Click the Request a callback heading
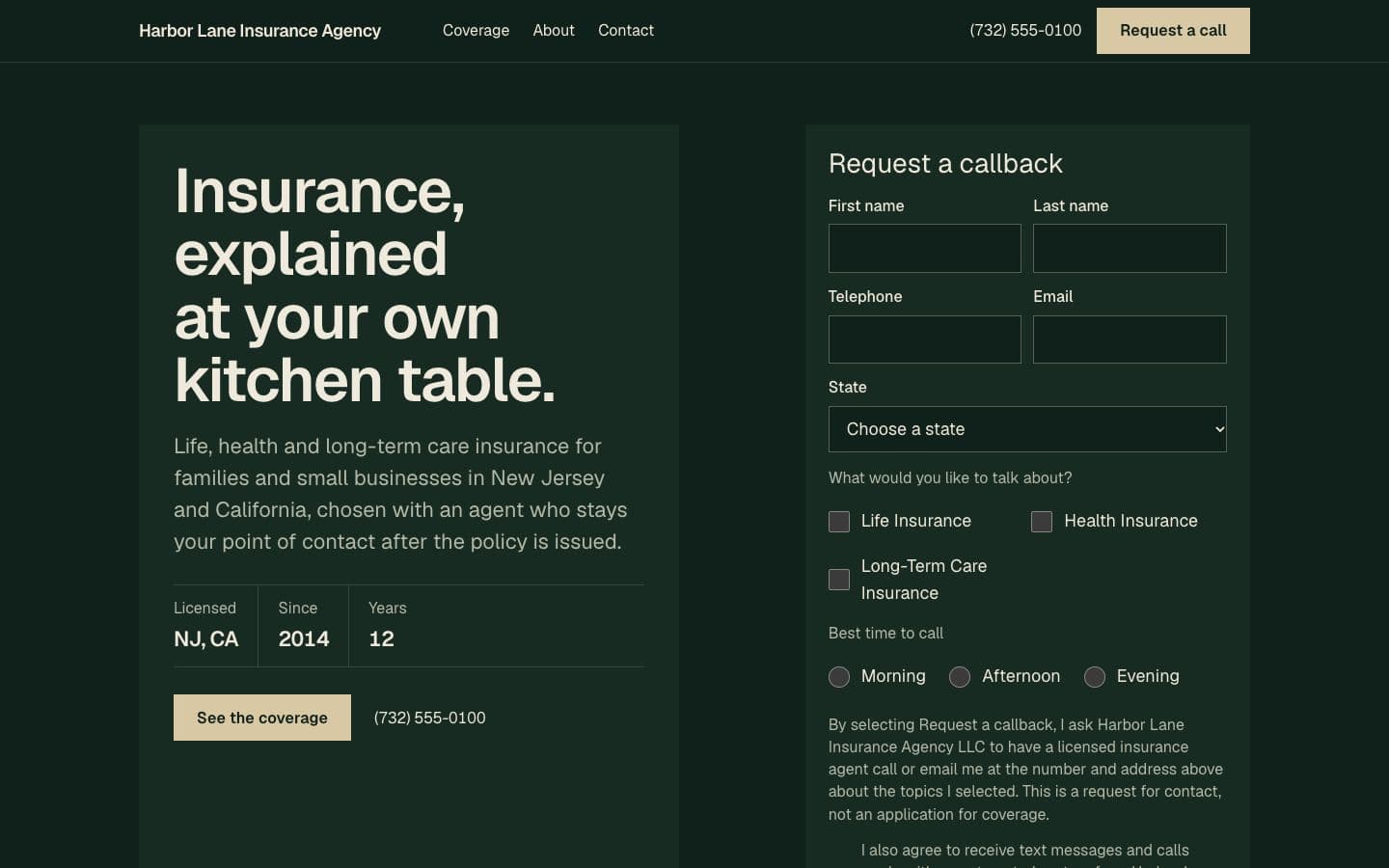Viewport: 1389px width, 868px height. 945,164
